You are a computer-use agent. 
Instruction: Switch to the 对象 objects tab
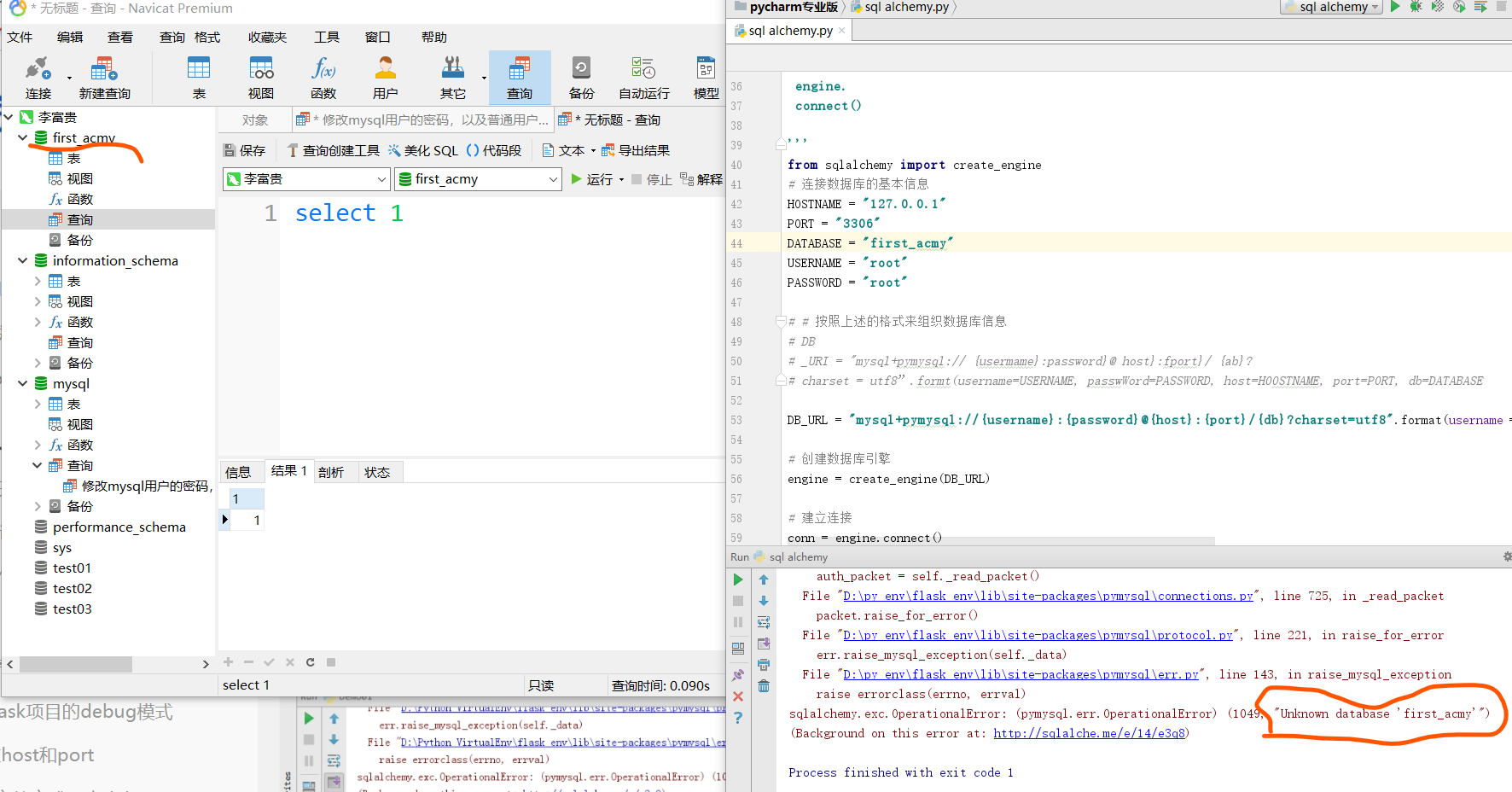tap(255, 119)
